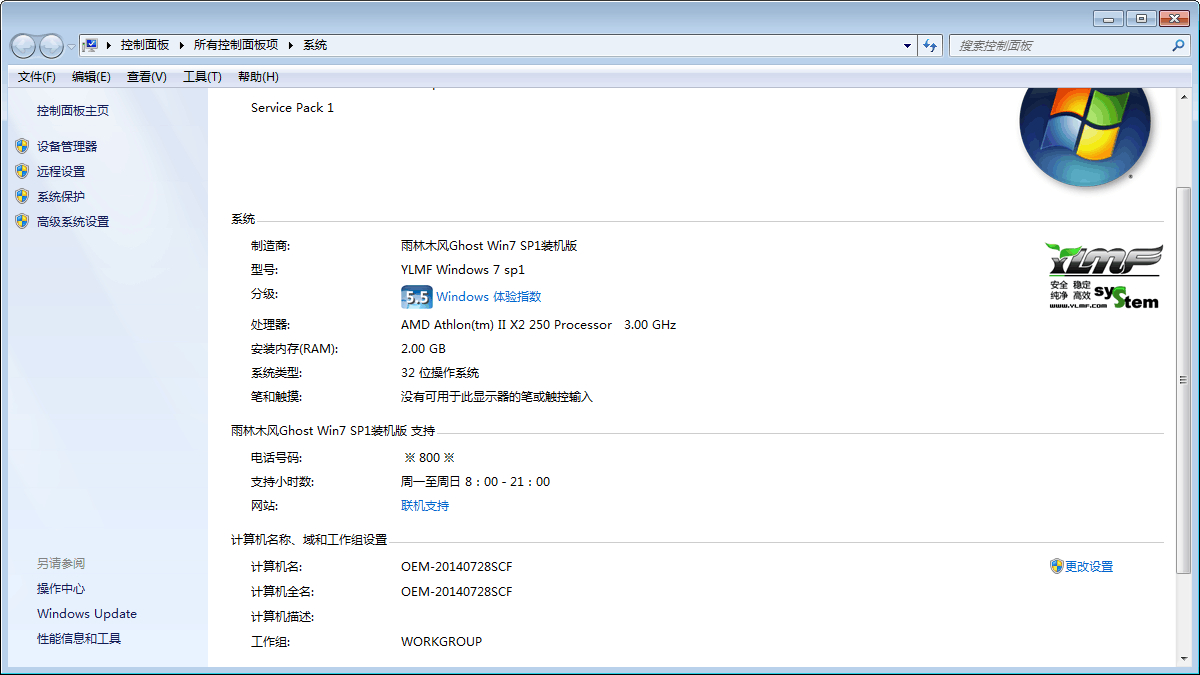Minimize the System window
Viewport: 1200px width, 675px height.
1108,18
